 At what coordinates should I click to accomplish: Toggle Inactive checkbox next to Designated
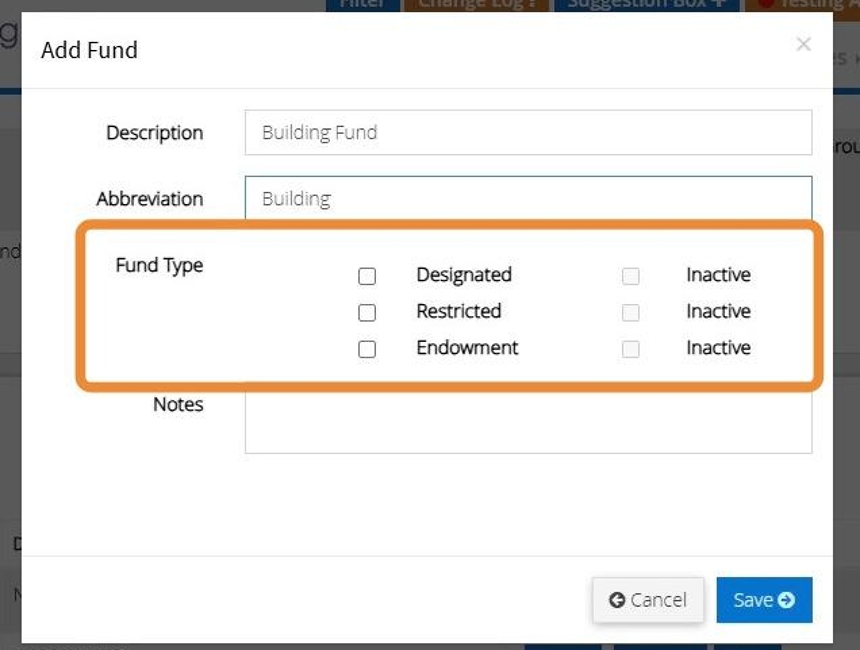630,276
